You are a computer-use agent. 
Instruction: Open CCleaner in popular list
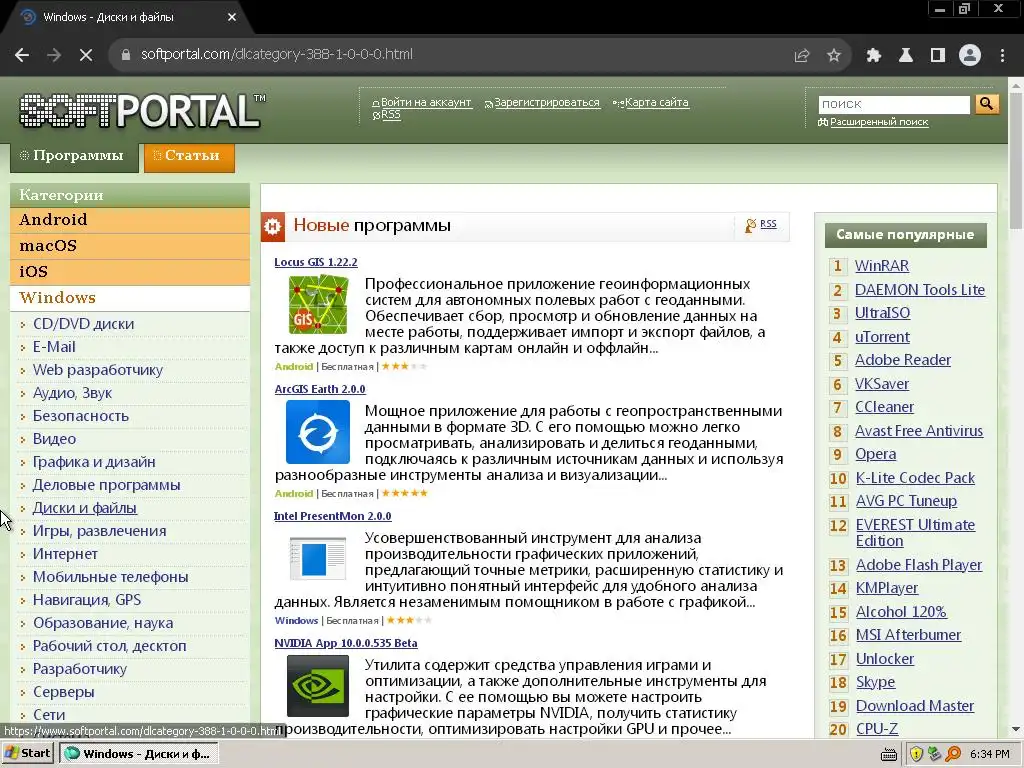pos(885,407)
